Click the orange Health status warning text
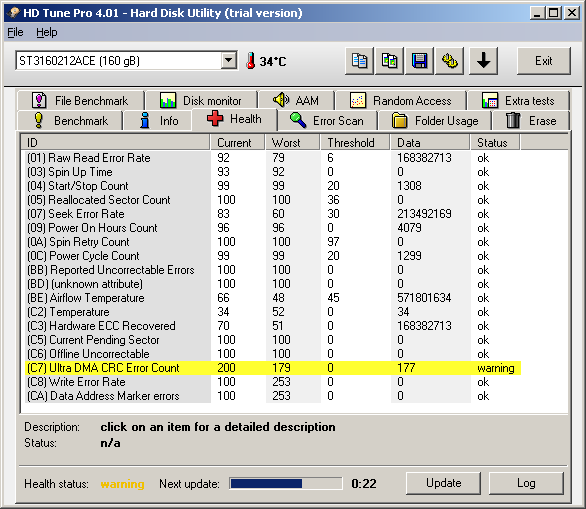 122,484
